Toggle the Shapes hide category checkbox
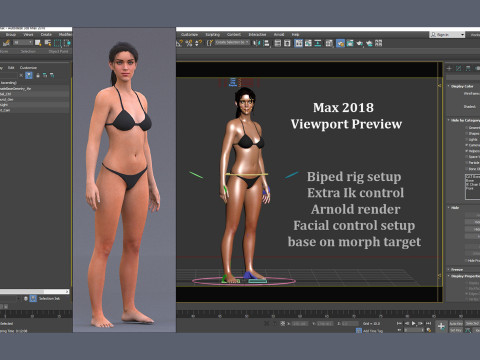The height and width of the screenshot is (360, 480). tap(466, 134)
